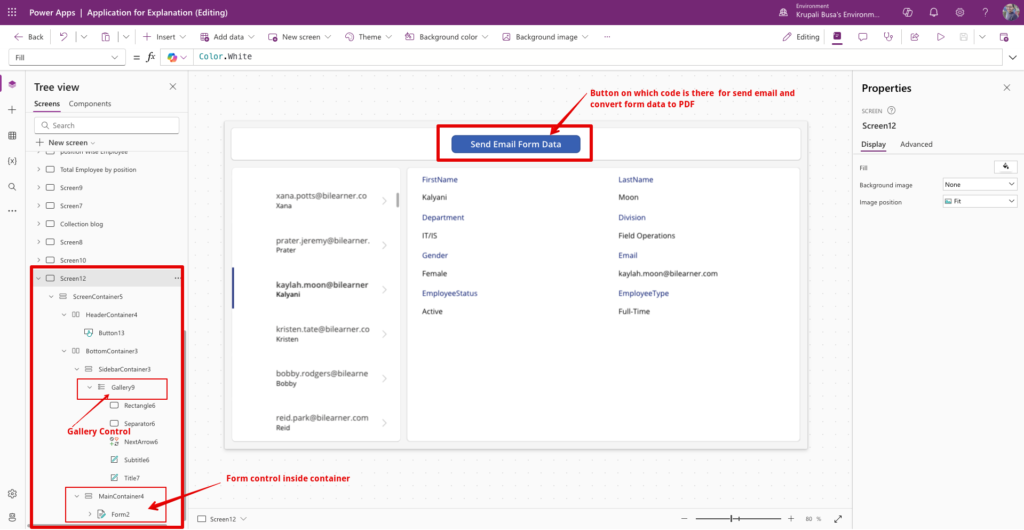Image resolution: width=1024 pixels, height=530 pixels.
Task: Adjust the zoom slider handle
Action: [731, 519]
